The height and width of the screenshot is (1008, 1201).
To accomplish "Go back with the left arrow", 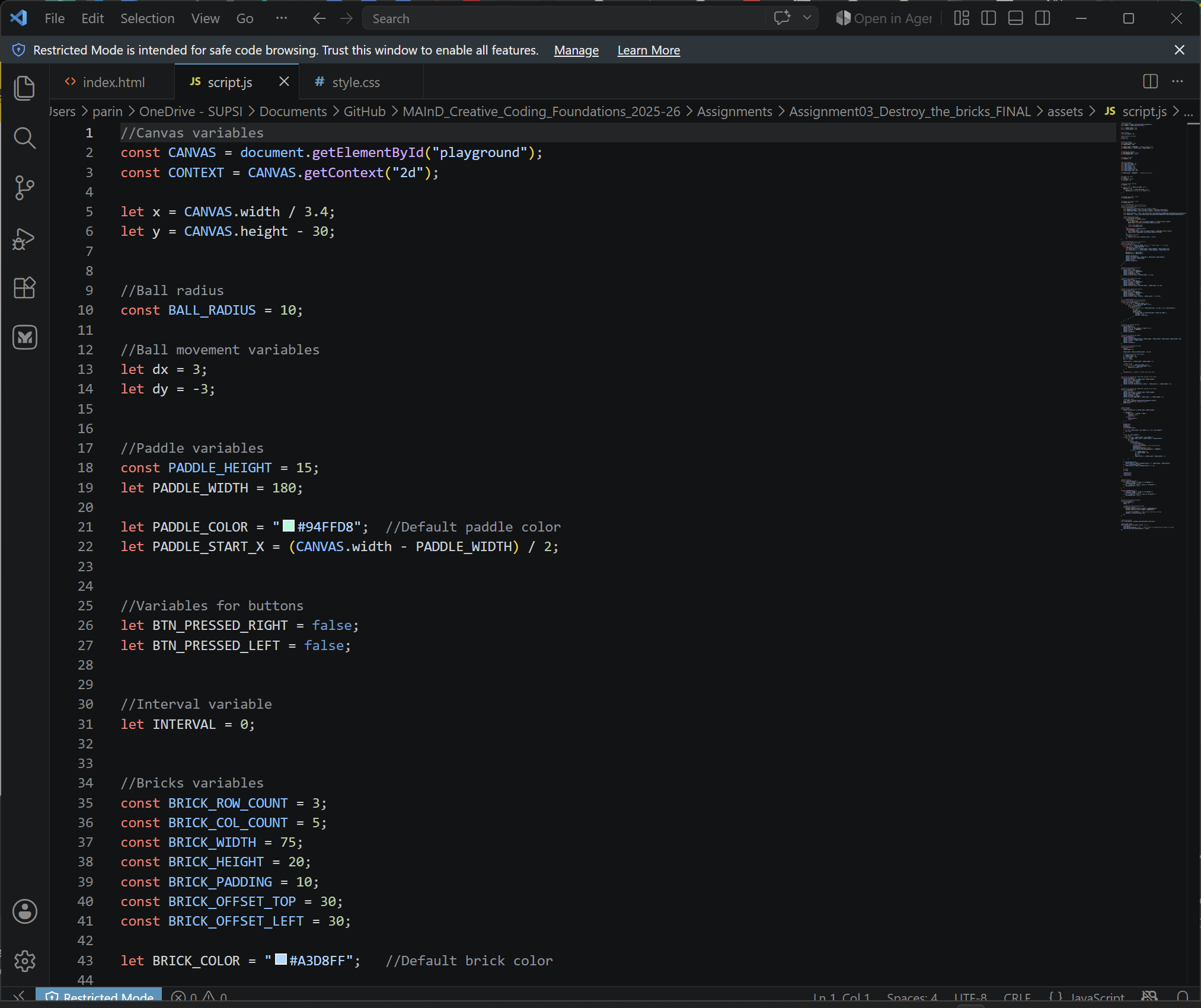I will coord(320,18).
